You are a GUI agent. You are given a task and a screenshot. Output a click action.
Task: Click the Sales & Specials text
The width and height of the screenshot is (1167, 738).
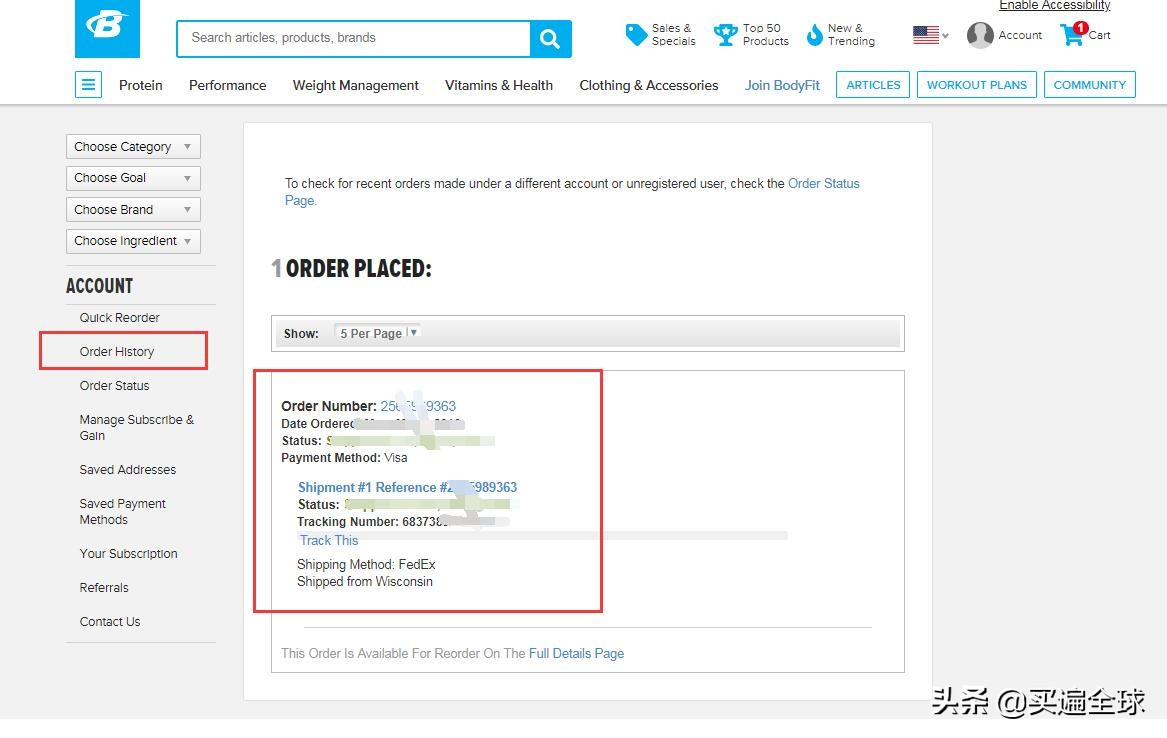point(674,35)
